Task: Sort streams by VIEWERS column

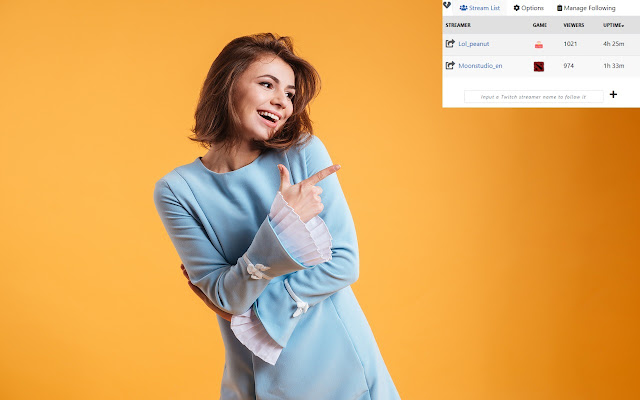Action: click(x=574, y=25)
